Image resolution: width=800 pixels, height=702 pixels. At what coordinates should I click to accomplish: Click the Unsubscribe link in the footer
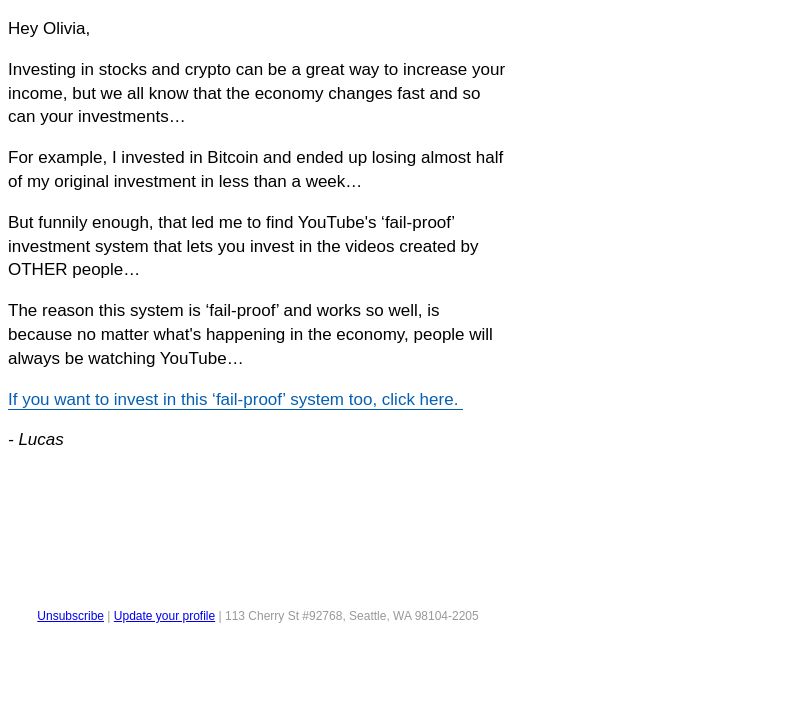point(70,616)
